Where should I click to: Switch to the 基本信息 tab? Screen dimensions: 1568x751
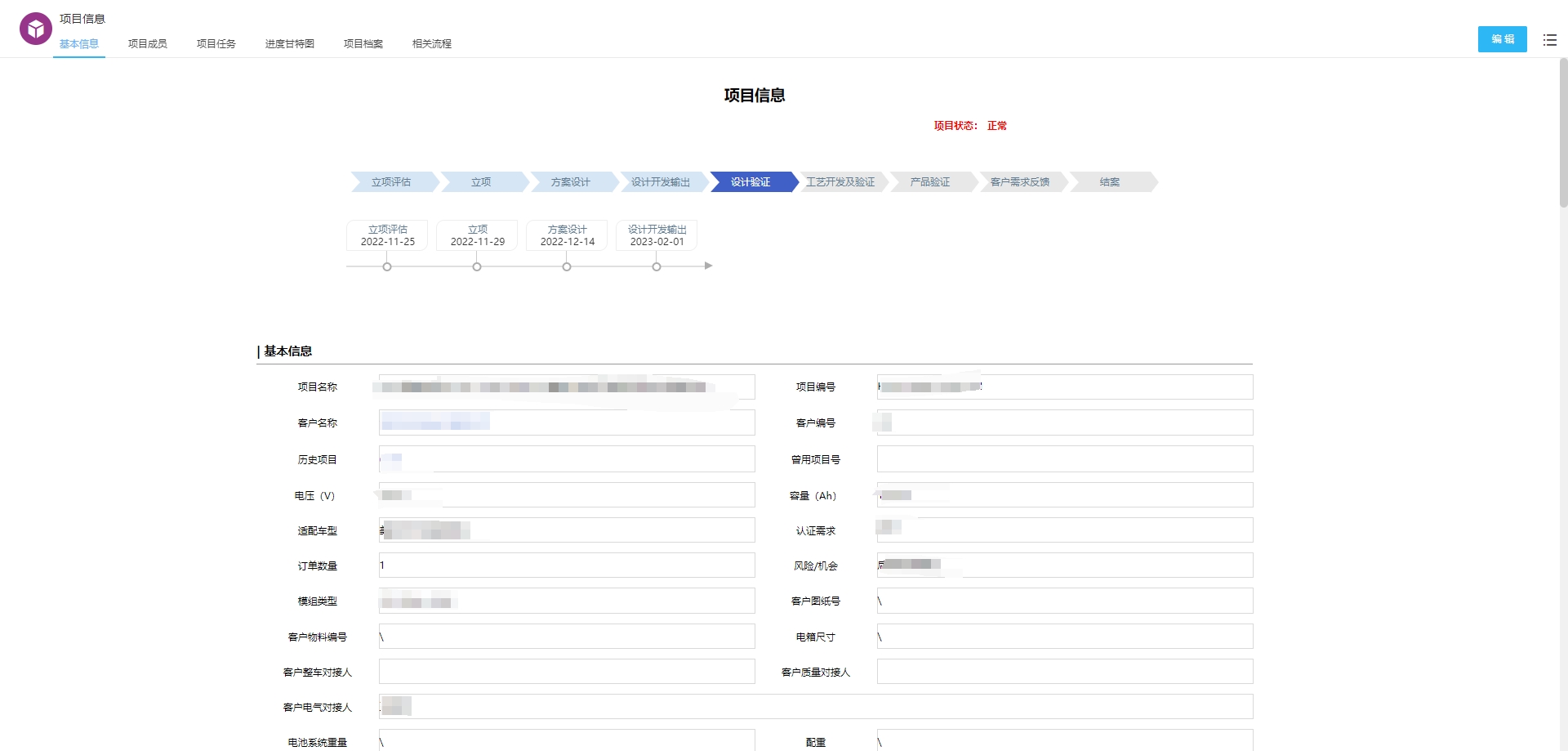(x=79, y=44)
